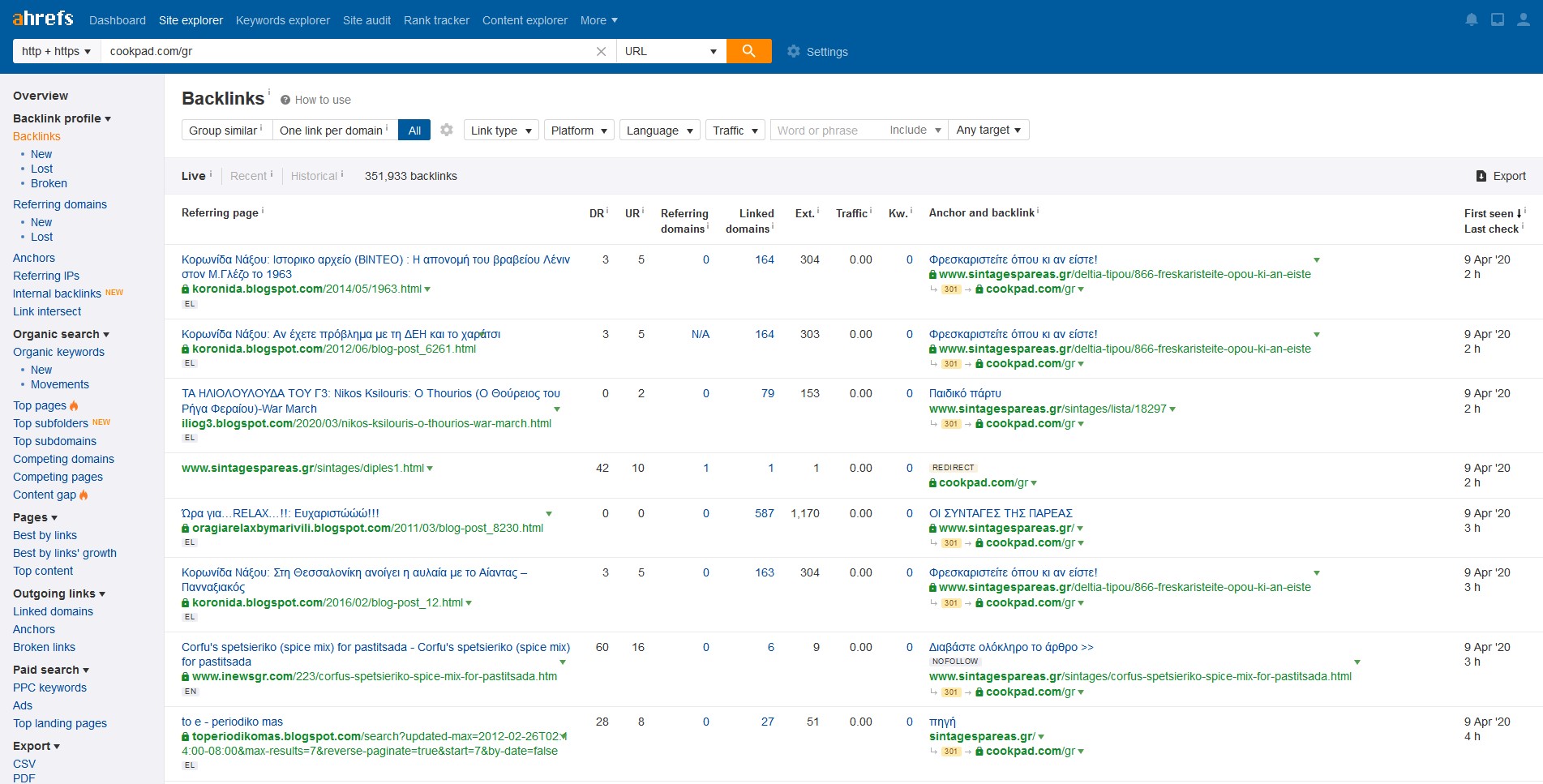This screenshot has height=784, width=1543.
Task: Select Group similar backlink mode
Action: 226,130
